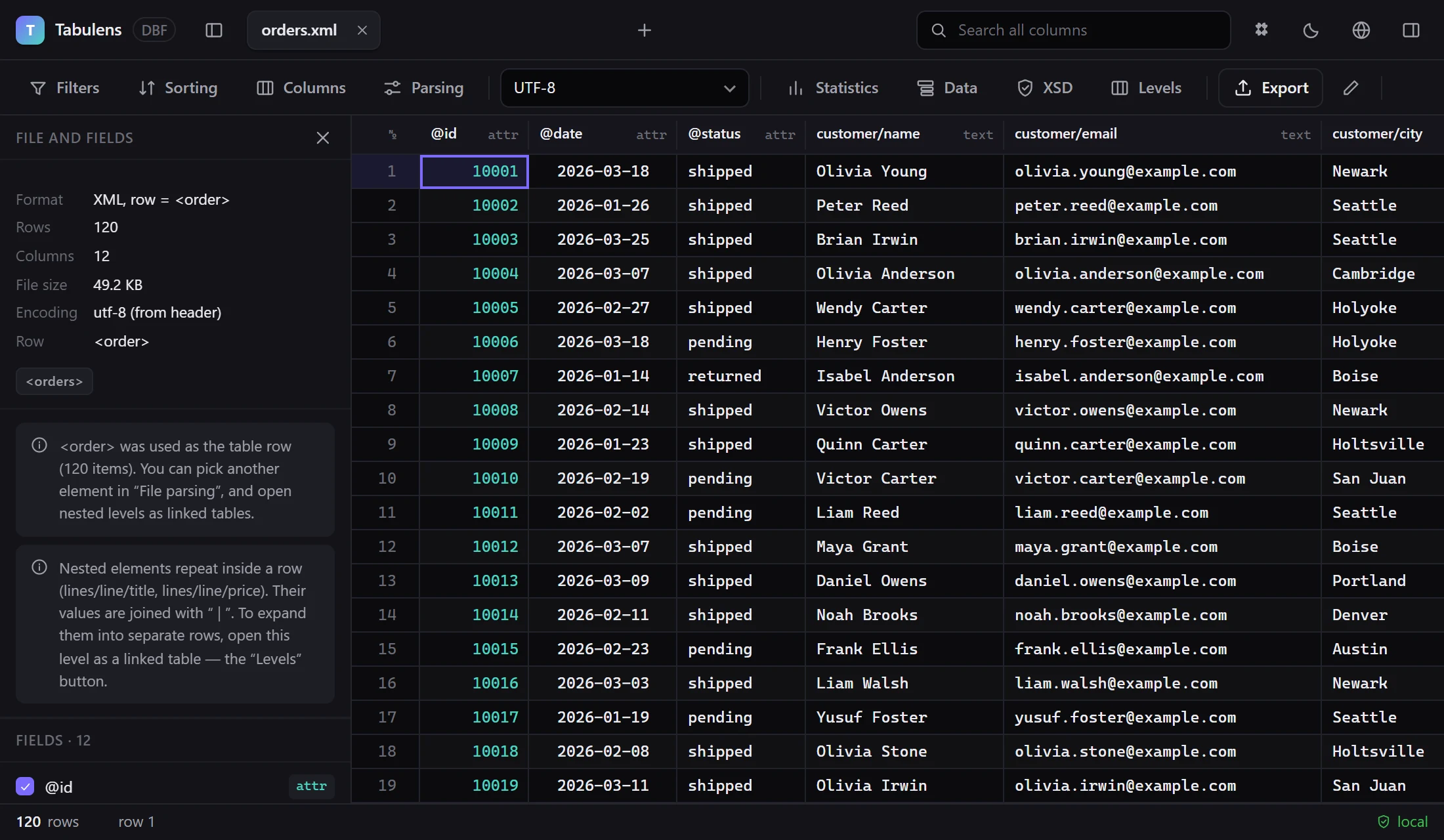This screenshot has width=1444, height=840.
Task: Open Columns settings
Action: pos(301,88)
